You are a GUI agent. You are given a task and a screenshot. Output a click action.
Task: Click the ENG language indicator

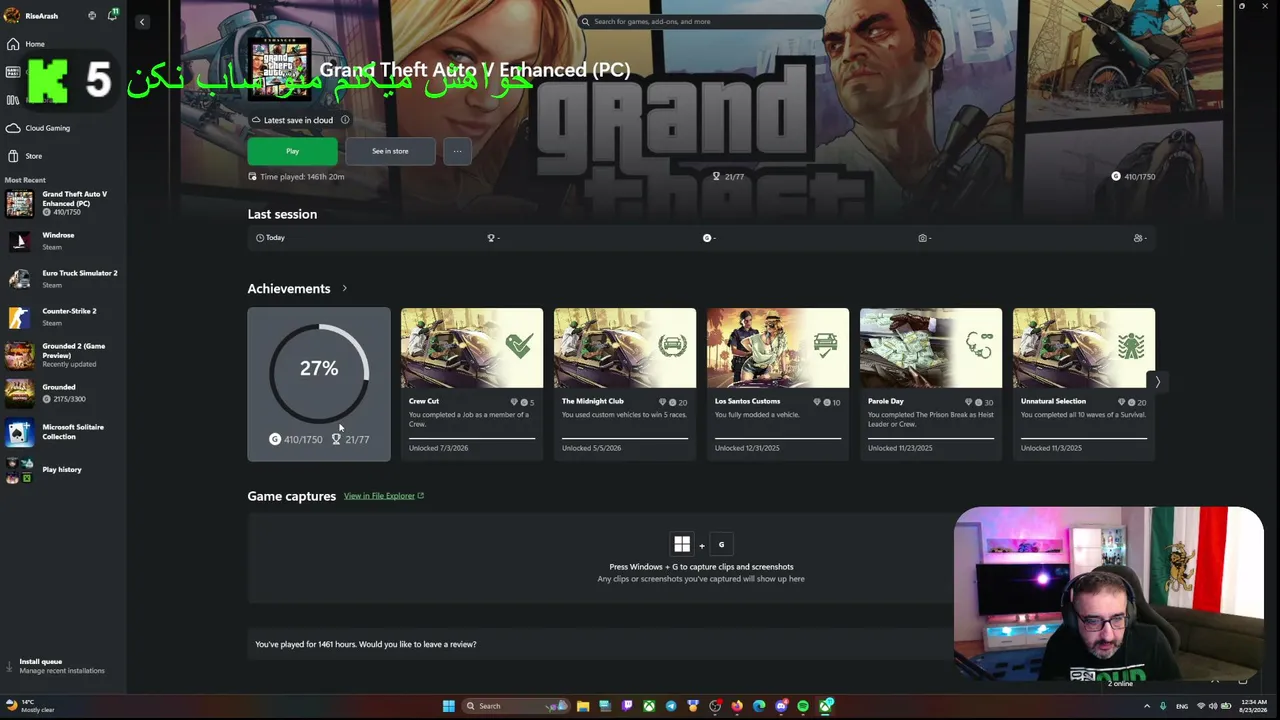tap(1181, 706)
